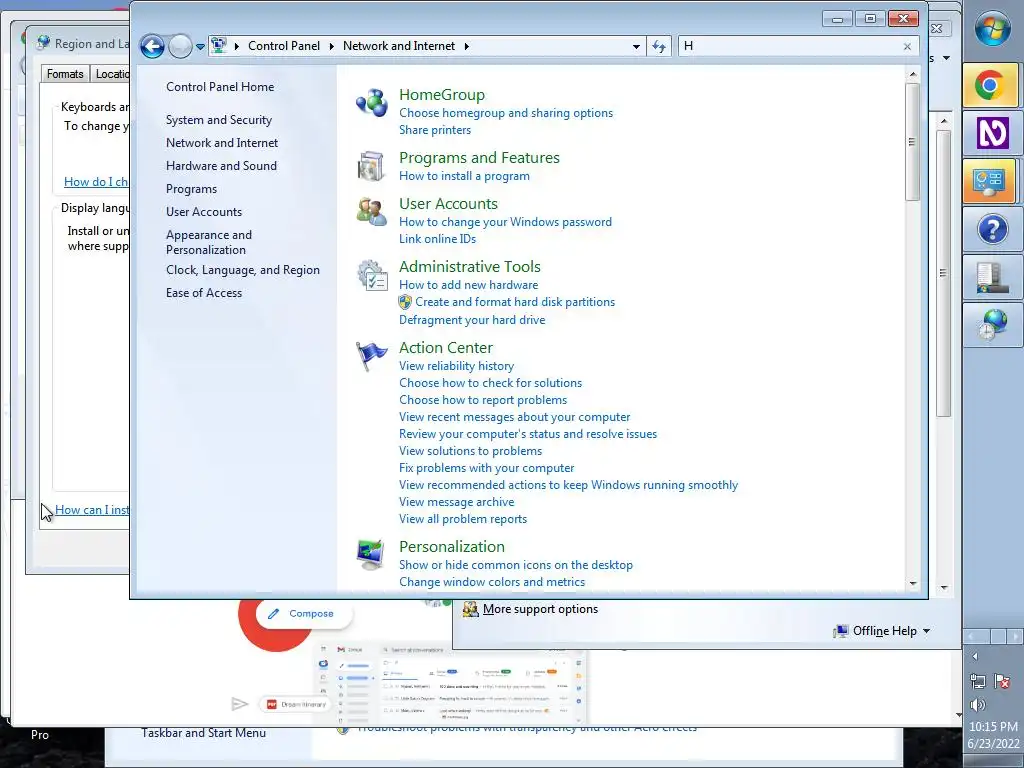This screenshot has height=768, width=1024.
Task: Click the volume speaker tray icon
Action: pyautogui.click(x=978, y=705)
